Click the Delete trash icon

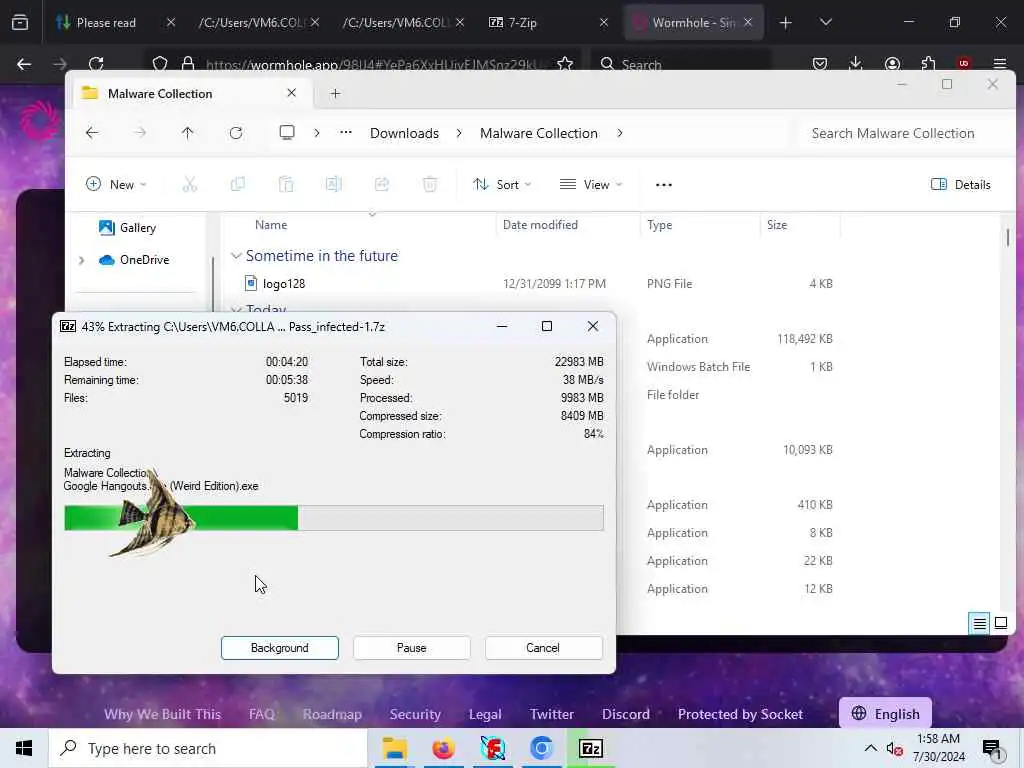pyautogui.click(x=430, y=185)
